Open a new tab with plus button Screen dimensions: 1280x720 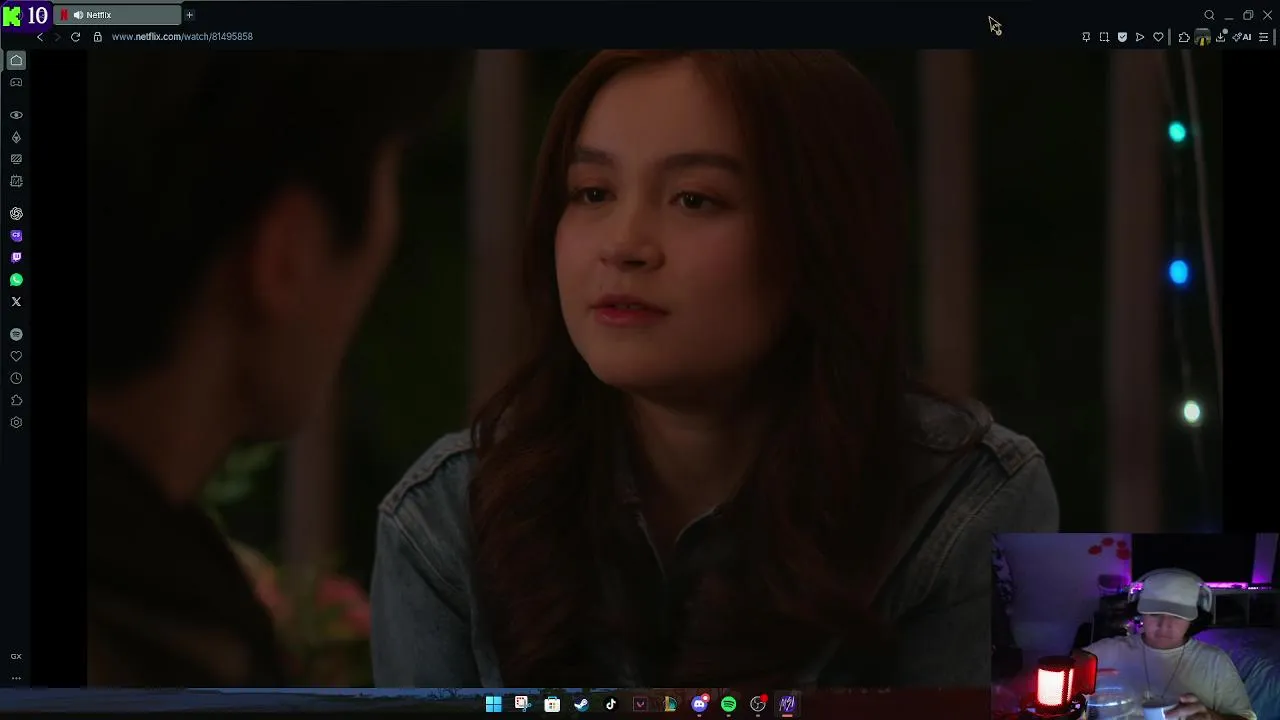[x=189, y=15]
